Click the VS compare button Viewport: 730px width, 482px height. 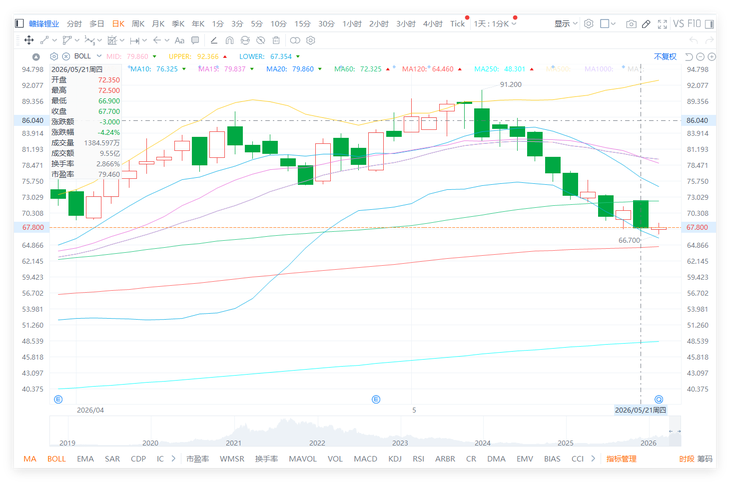tap(678, 23)
